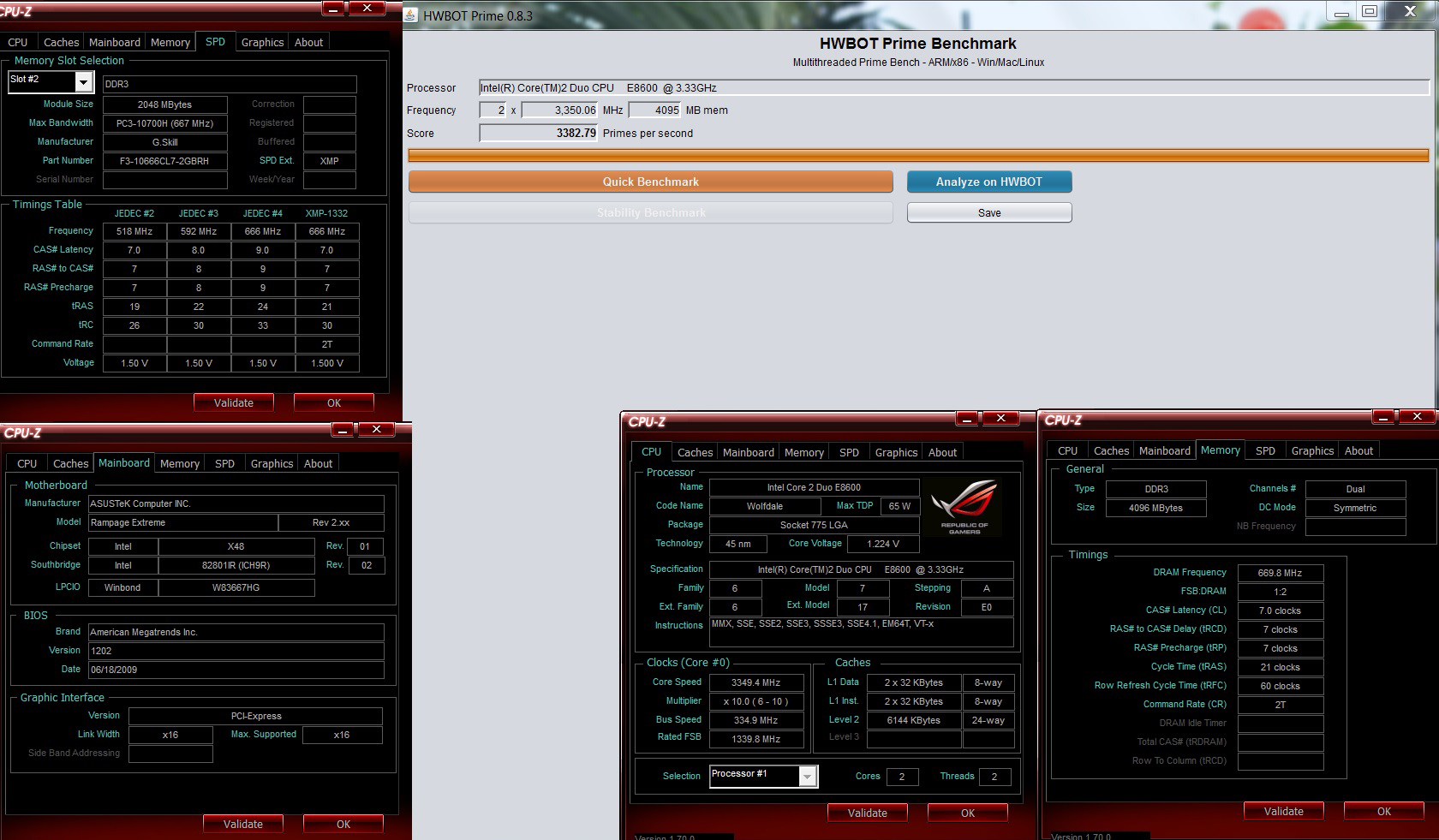Click the FSB:DRAM ratio value 1:2
1439x840 pixels.
pyautogui.click(x=1280, y=592)
